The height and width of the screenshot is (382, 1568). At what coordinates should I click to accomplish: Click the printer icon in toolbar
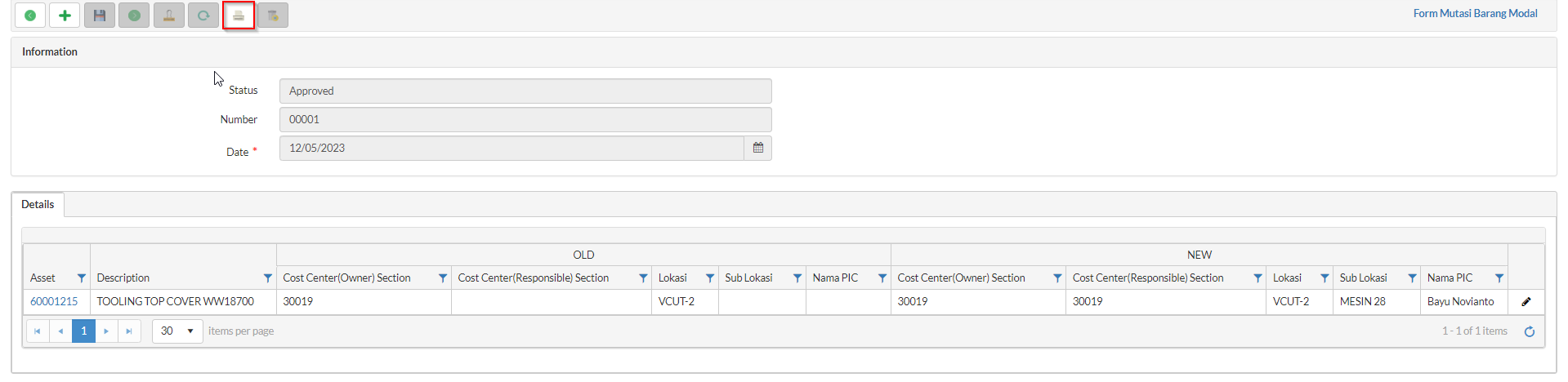click(239, 16)
